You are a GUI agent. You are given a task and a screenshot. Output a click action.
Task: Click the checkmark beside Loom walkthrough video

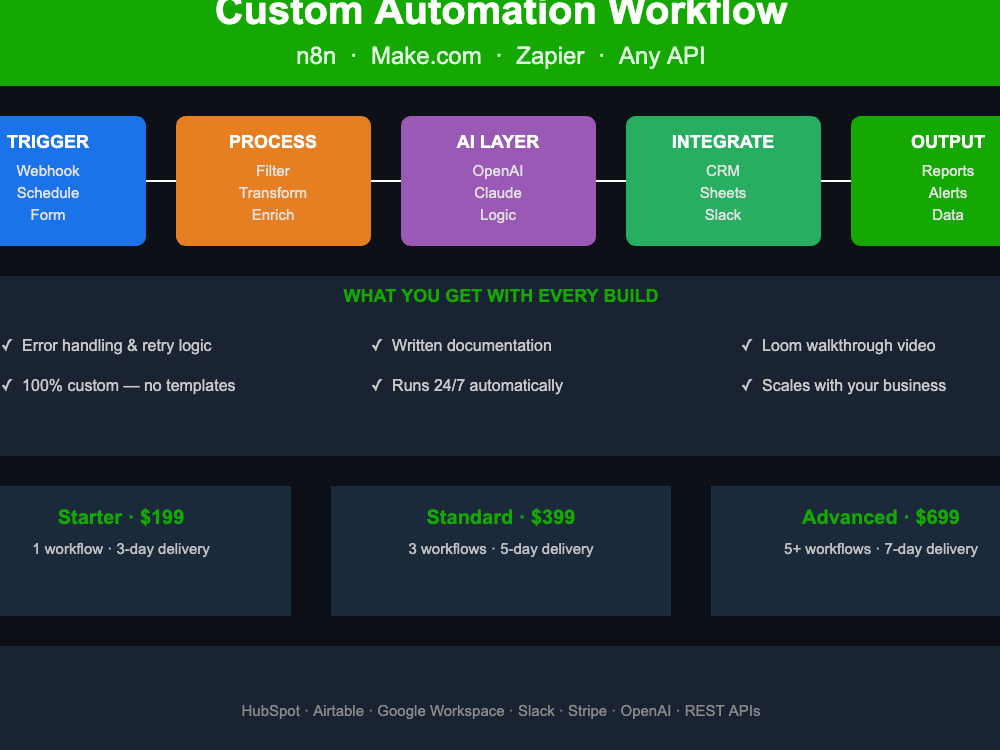tap(747, 346)
